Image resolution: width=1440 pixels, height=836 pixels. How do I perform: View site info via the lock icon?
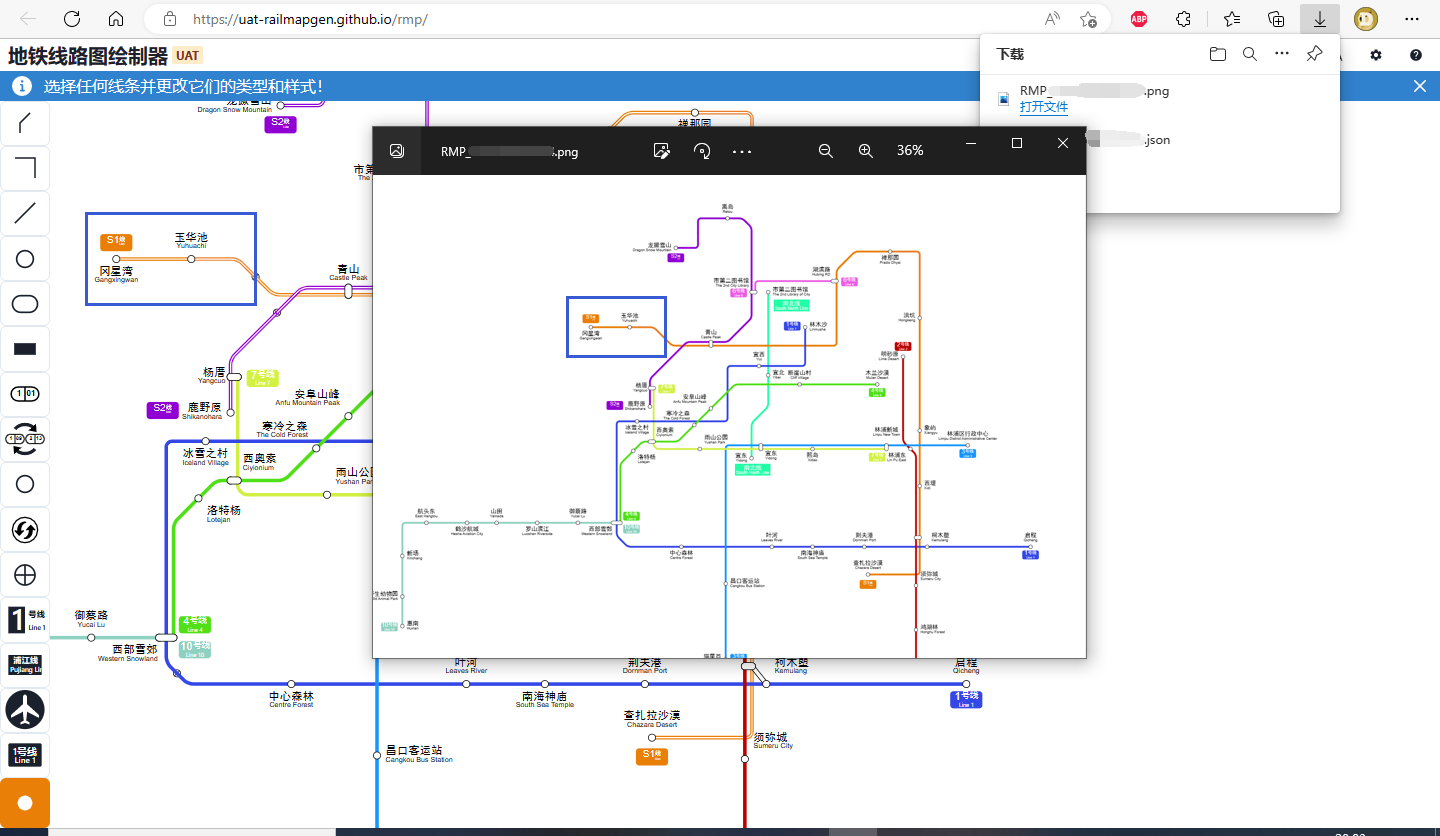click(170, 19)
